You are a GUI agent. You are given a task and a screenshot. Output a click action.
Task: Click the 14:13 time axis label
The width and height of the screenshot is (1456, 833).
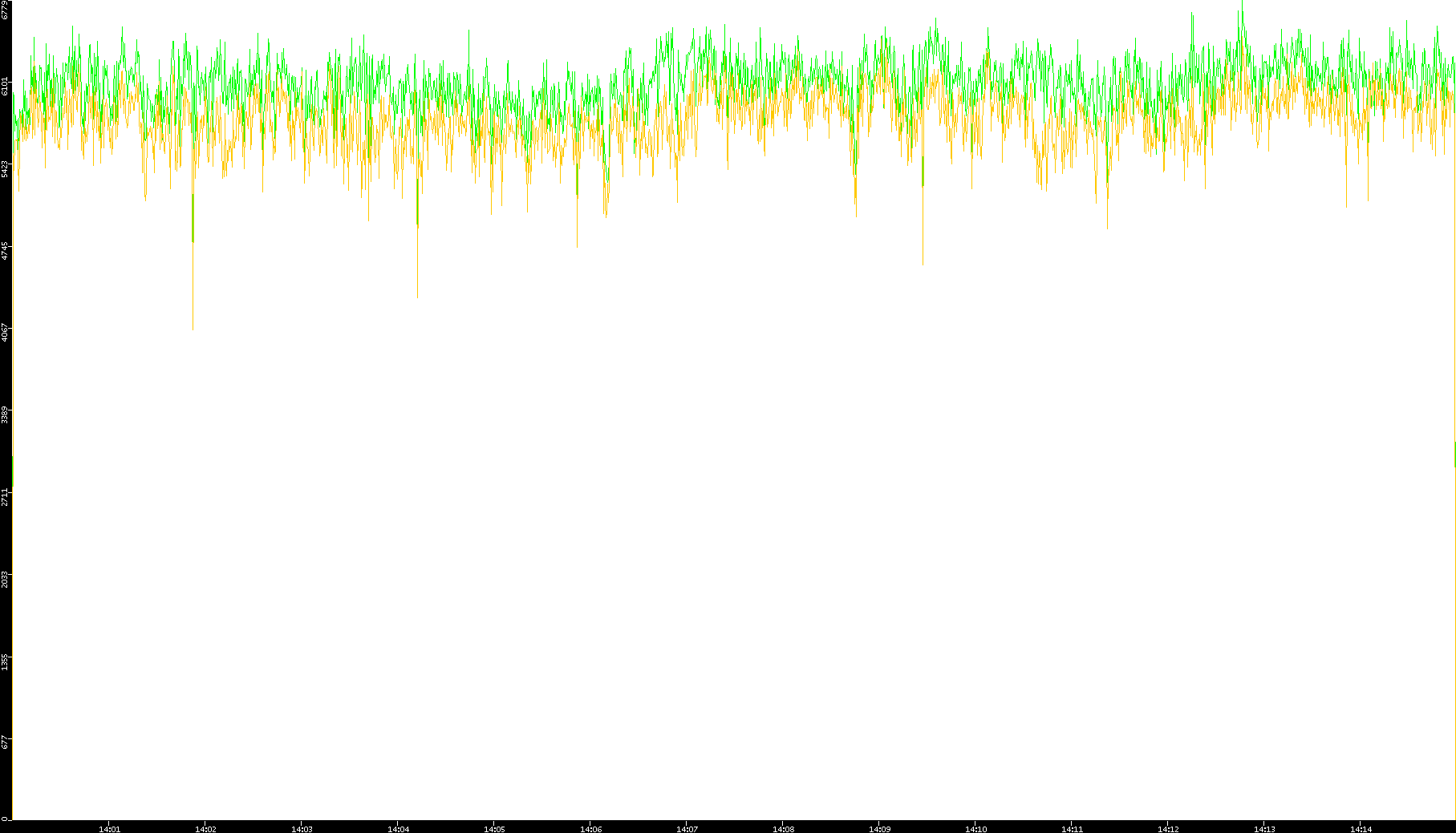[x=1264, y=828]
